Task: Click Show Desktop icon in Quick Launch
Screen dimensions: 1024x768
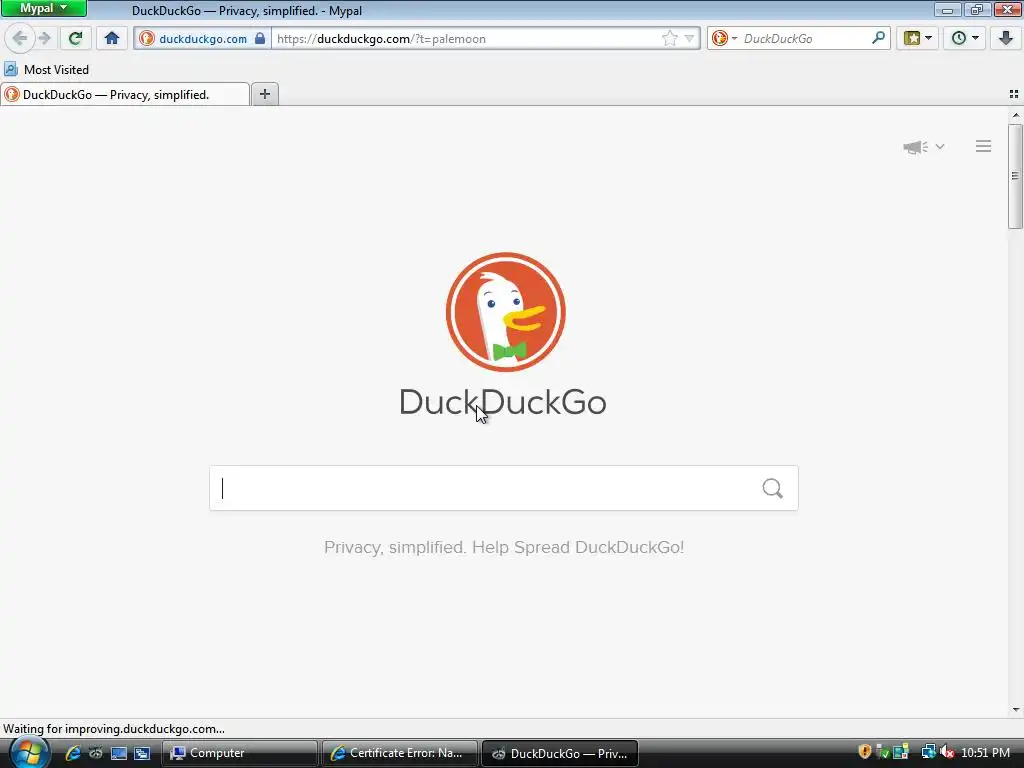Action: tap(119, 753)
